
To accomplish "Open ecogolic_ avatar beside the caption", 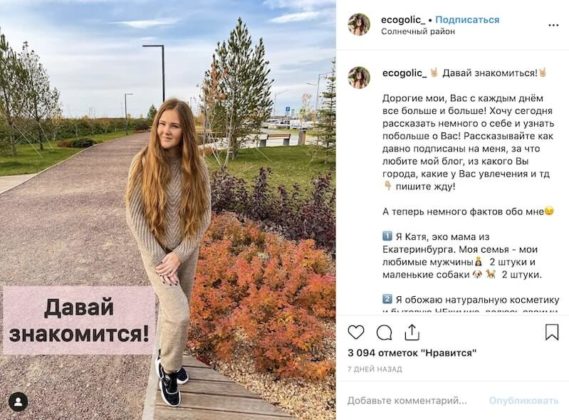I will [x=359, y=77].
